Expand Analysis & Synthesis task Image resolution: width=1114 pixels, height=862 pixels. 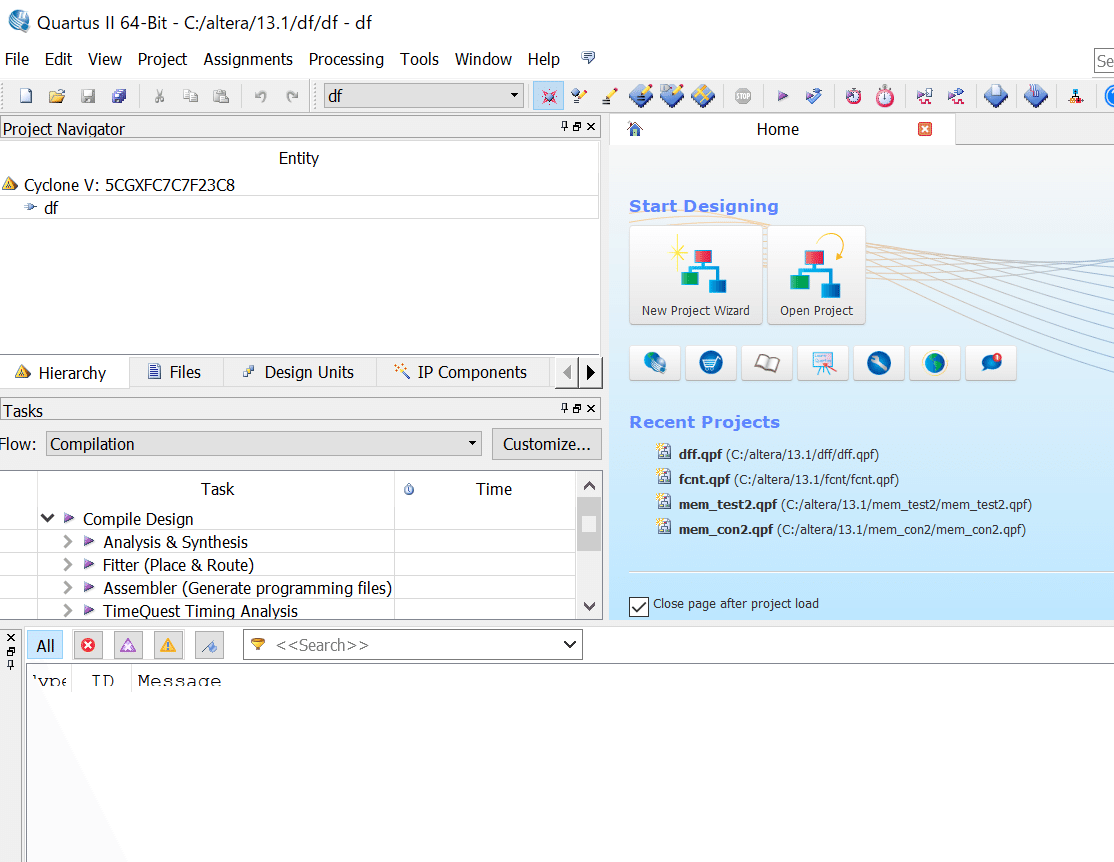(x=67, y=542)
